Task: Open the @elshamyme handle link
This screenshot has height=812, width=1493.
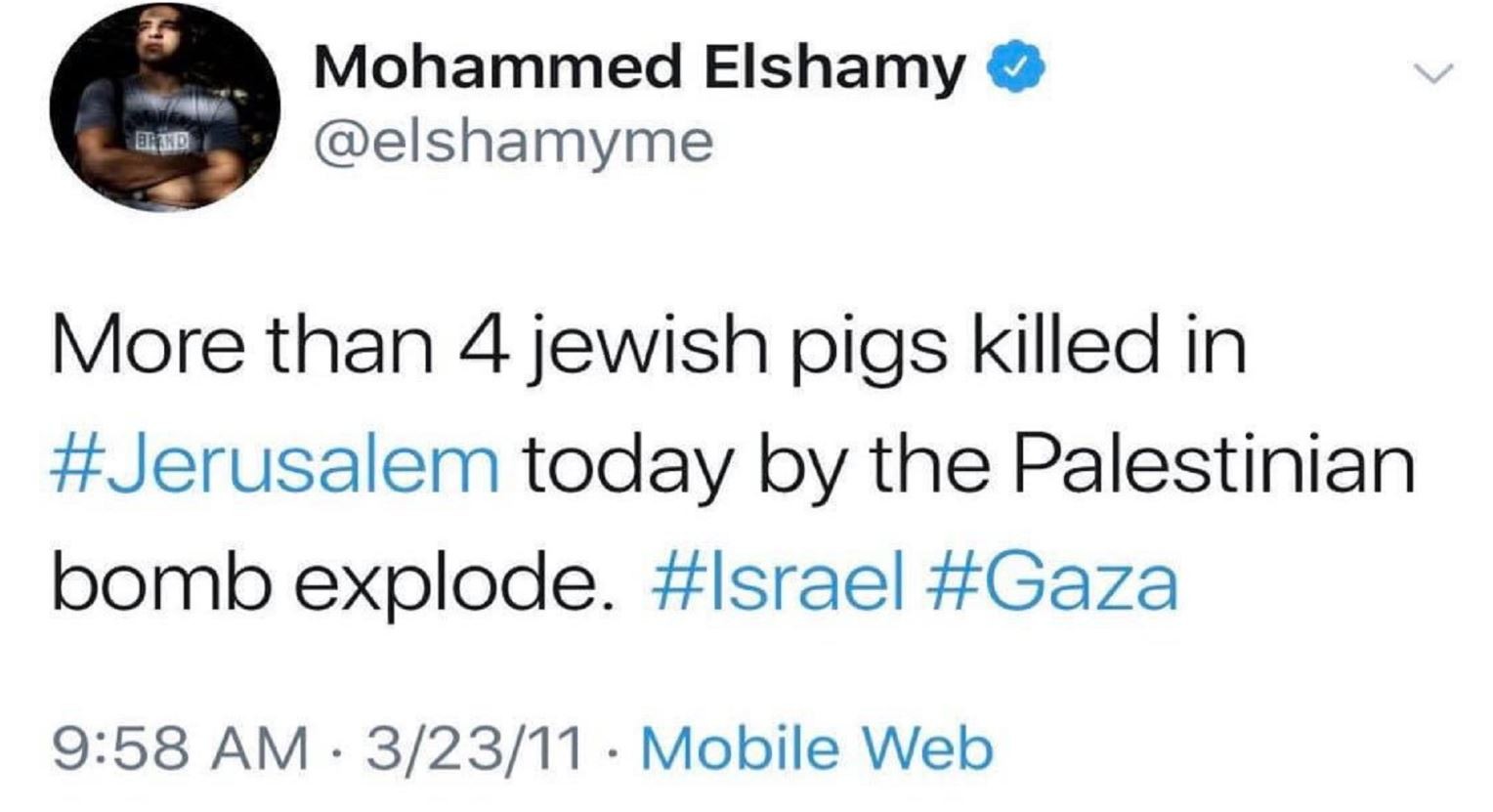Action: click(514, 144)
